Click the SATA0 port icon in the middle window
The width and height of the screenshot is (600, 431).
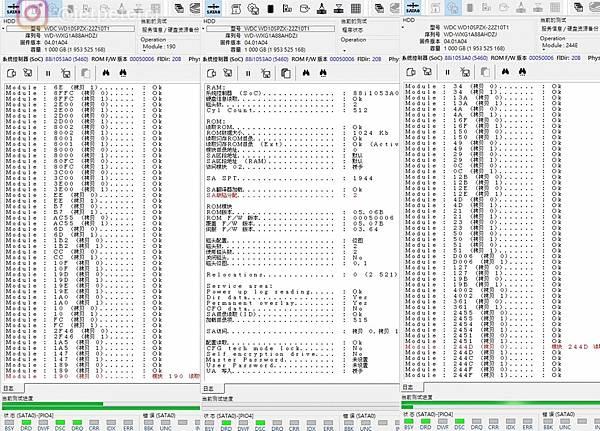[x=213, y=8]
